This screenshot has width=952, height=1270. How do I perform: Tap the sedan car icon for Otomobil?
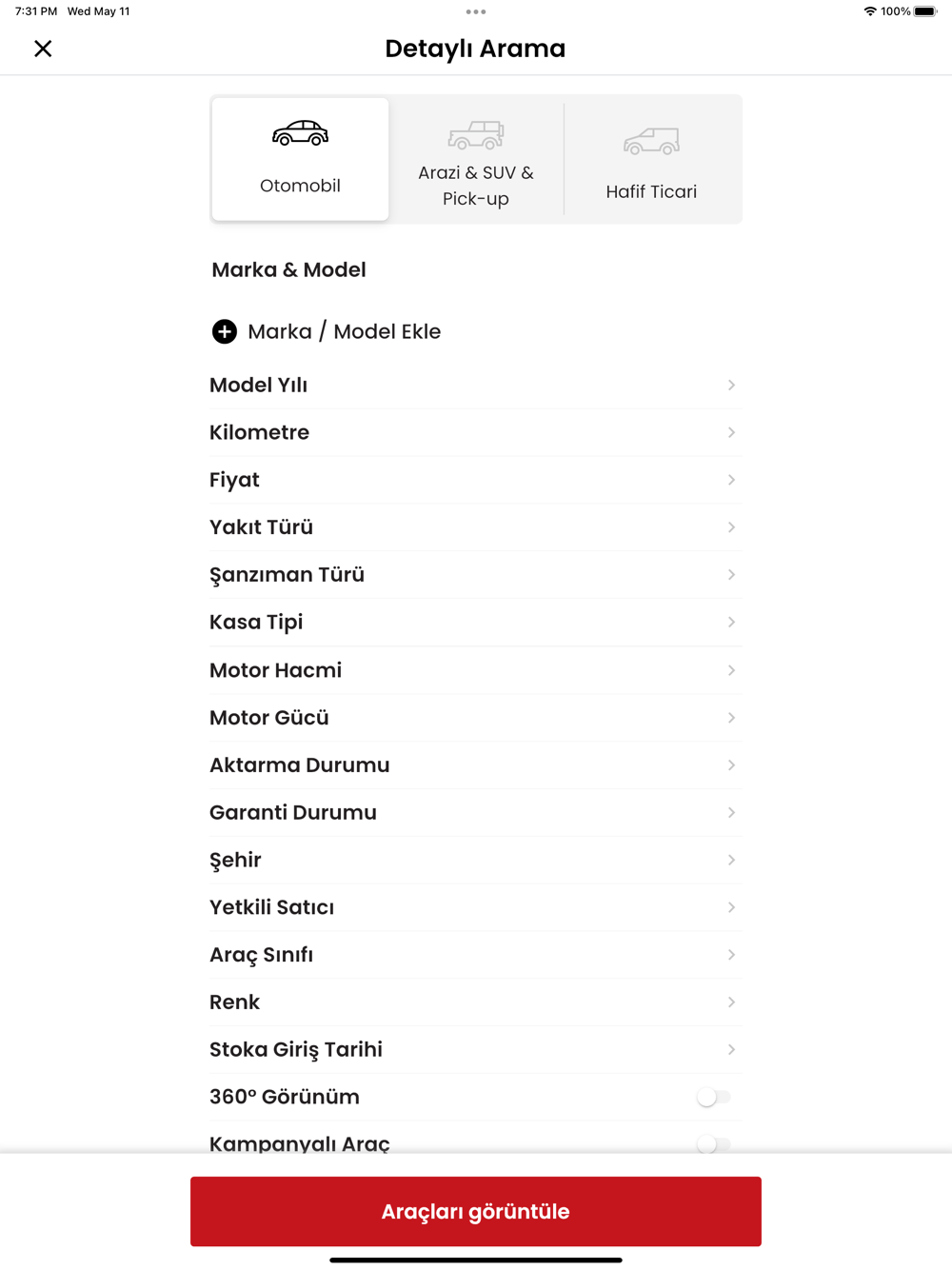(x=300, y=134)
